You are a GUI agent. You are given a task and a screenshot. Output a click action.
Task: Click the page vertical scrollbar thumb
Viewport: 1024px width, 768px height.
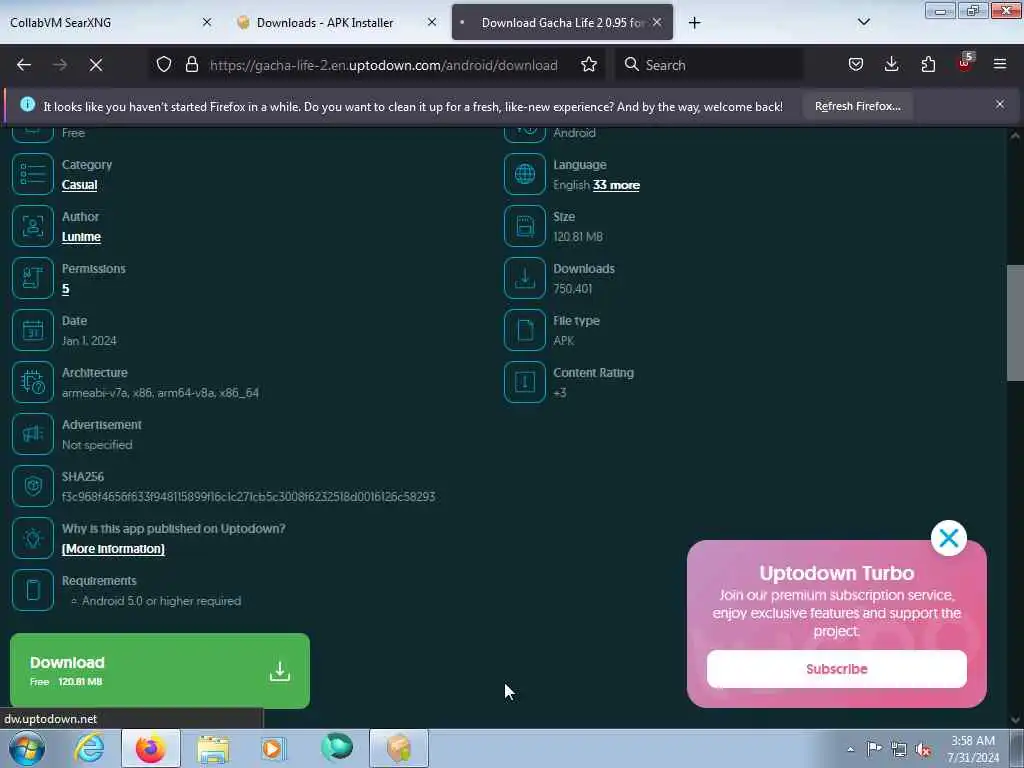tap(1014, 323)
